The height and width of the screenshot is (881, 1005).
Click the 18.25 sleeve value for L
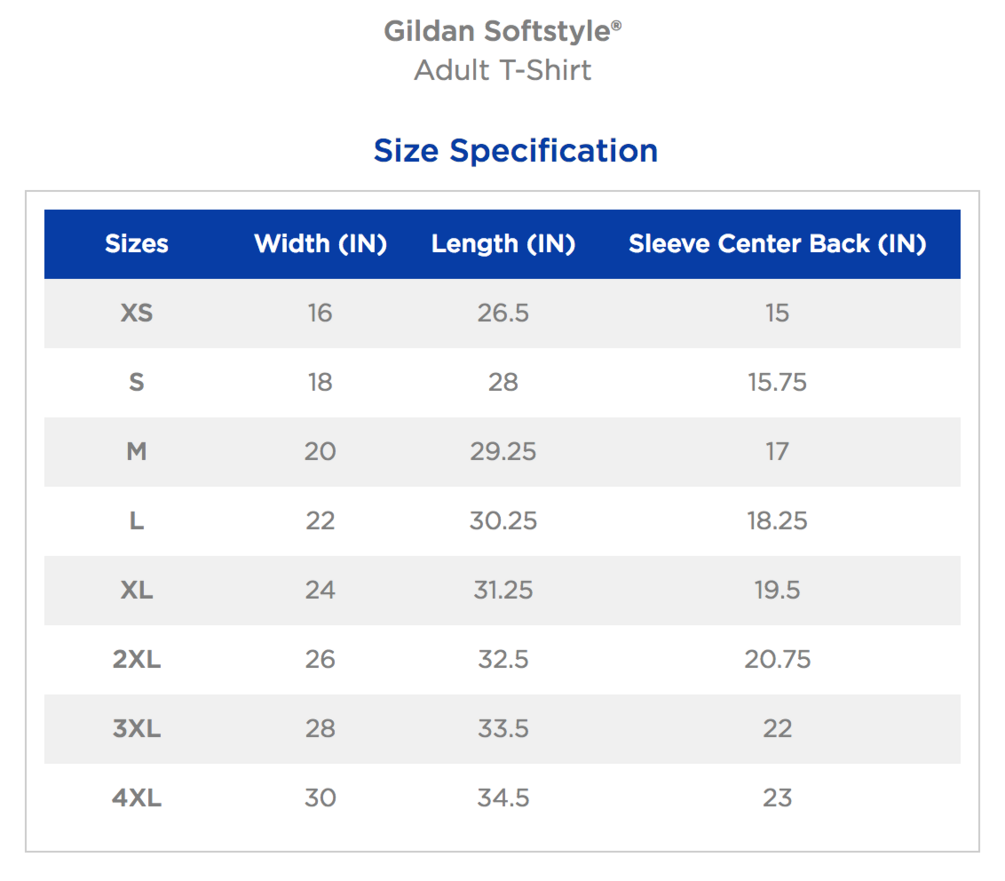(777, 521)
